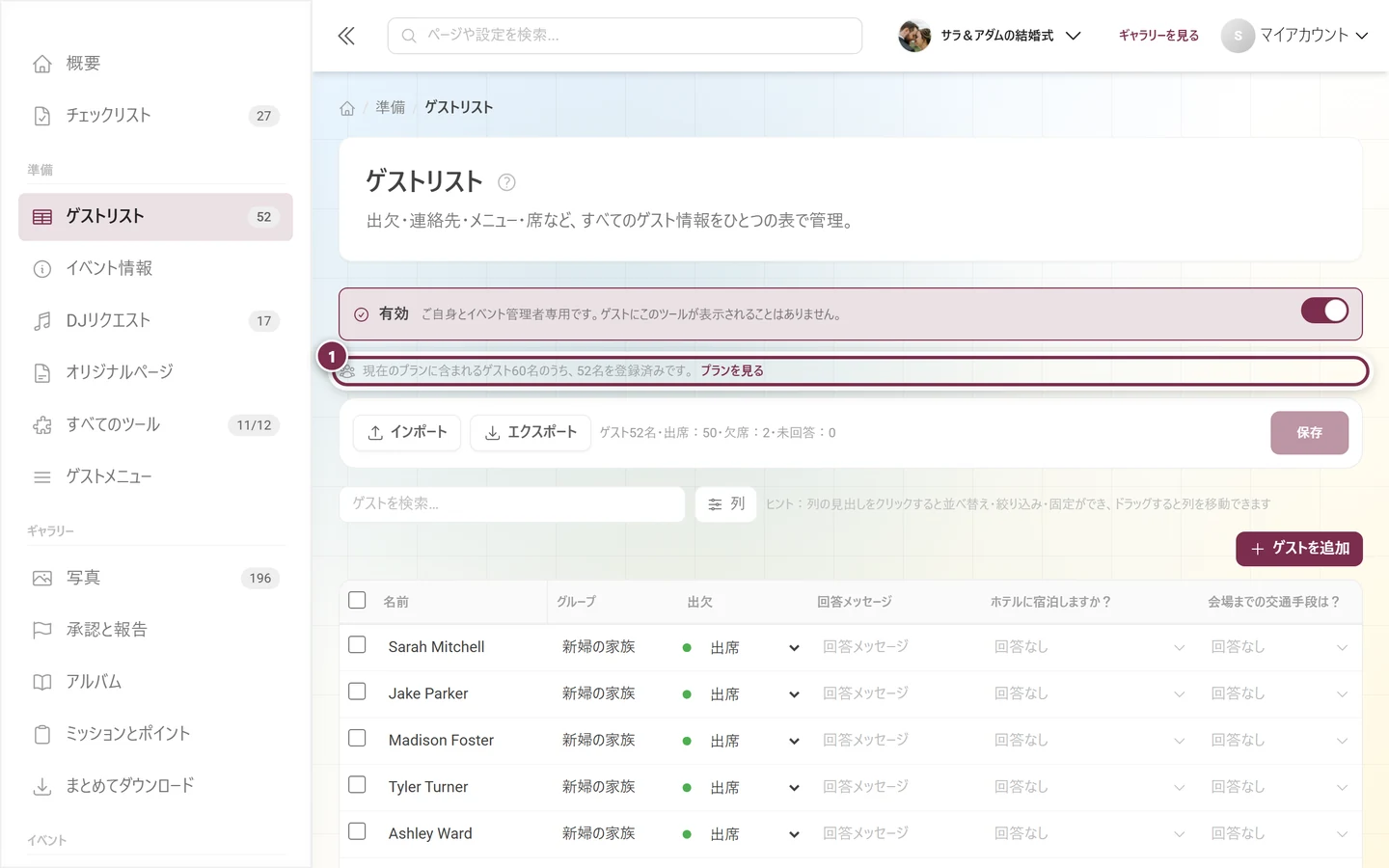Collapse sidebar with double-chevron icon
Screen dimensions: 1389x868
(346, 36)
